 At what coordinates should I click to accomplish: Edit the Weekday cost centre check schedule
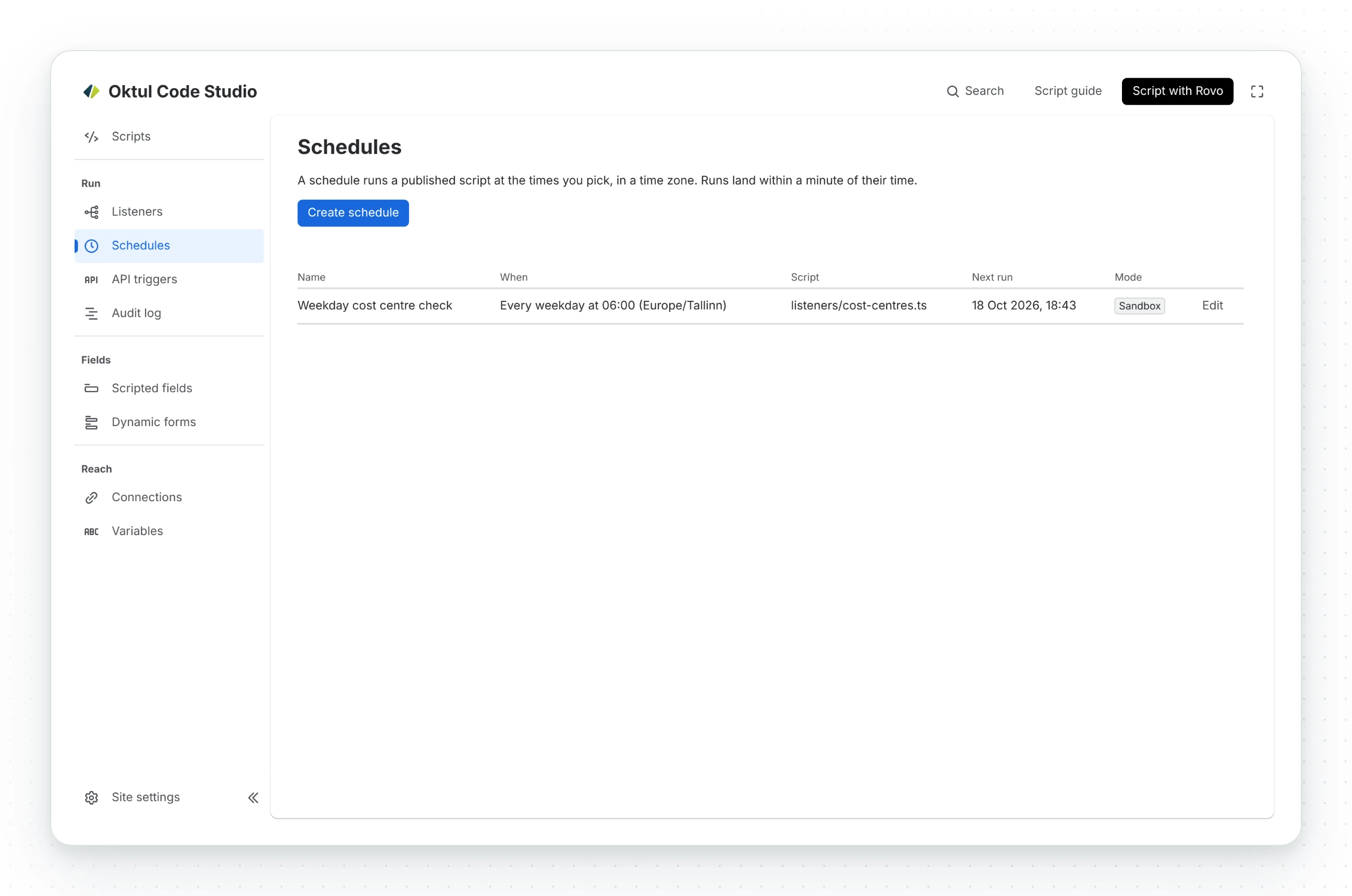pyautogui.click(x=1212, y=306)
